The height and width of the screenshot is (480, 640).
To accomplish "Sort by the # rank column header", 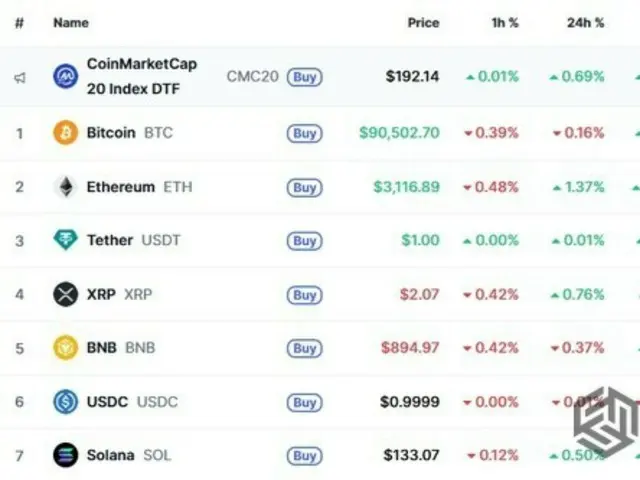I will coord(19,22).
